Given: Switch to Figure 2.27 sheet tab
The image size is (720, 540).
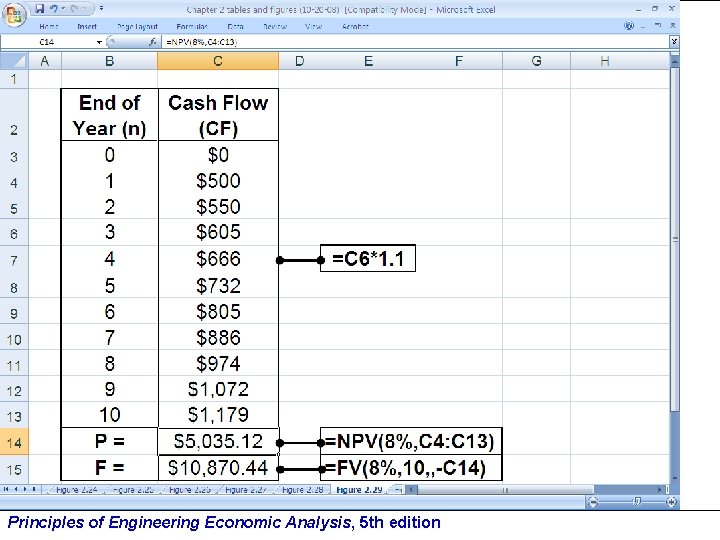Looking at the screenshot, I should [246, 490].
